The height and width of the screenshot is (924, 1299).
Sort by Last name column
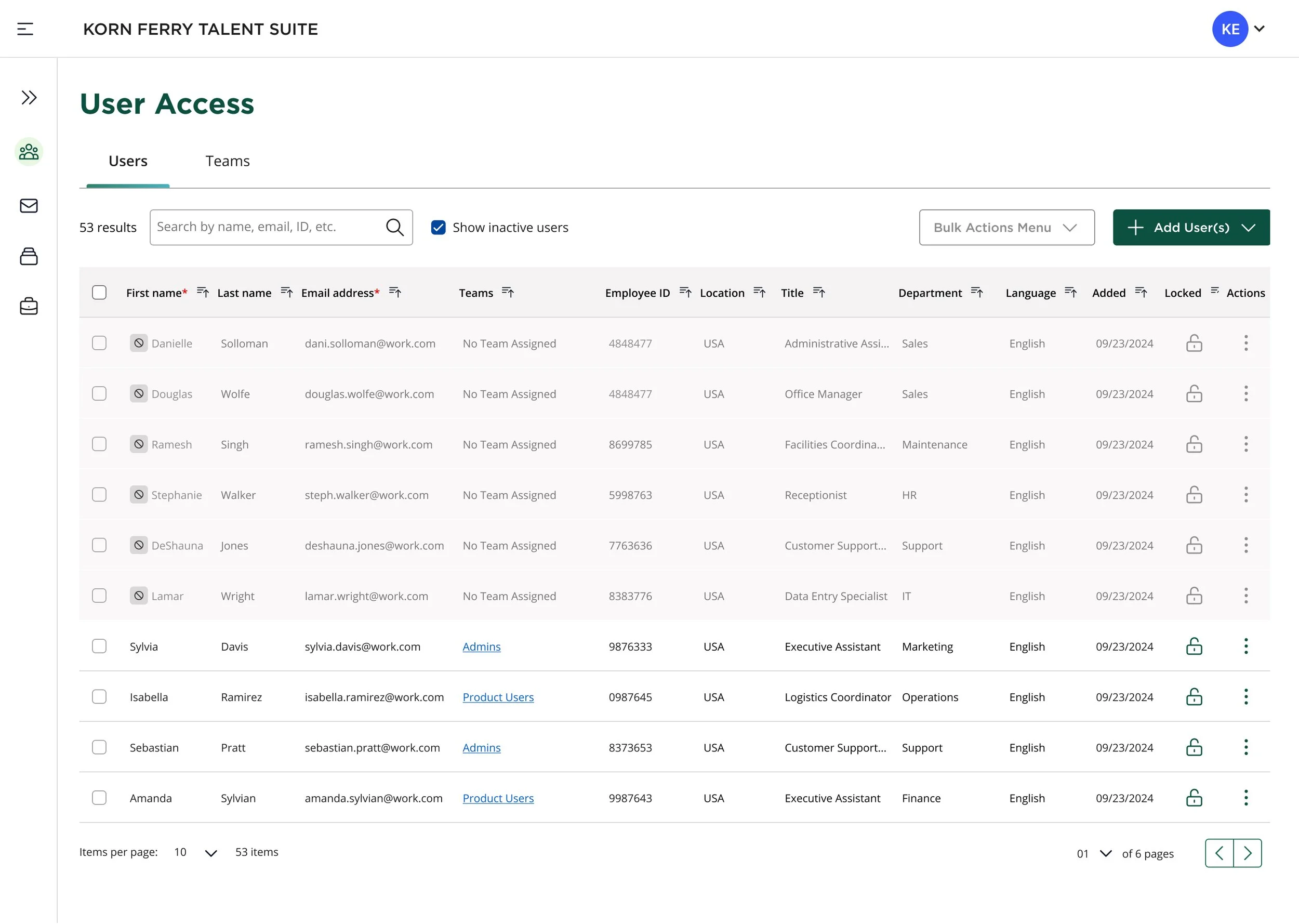(287, 293)
